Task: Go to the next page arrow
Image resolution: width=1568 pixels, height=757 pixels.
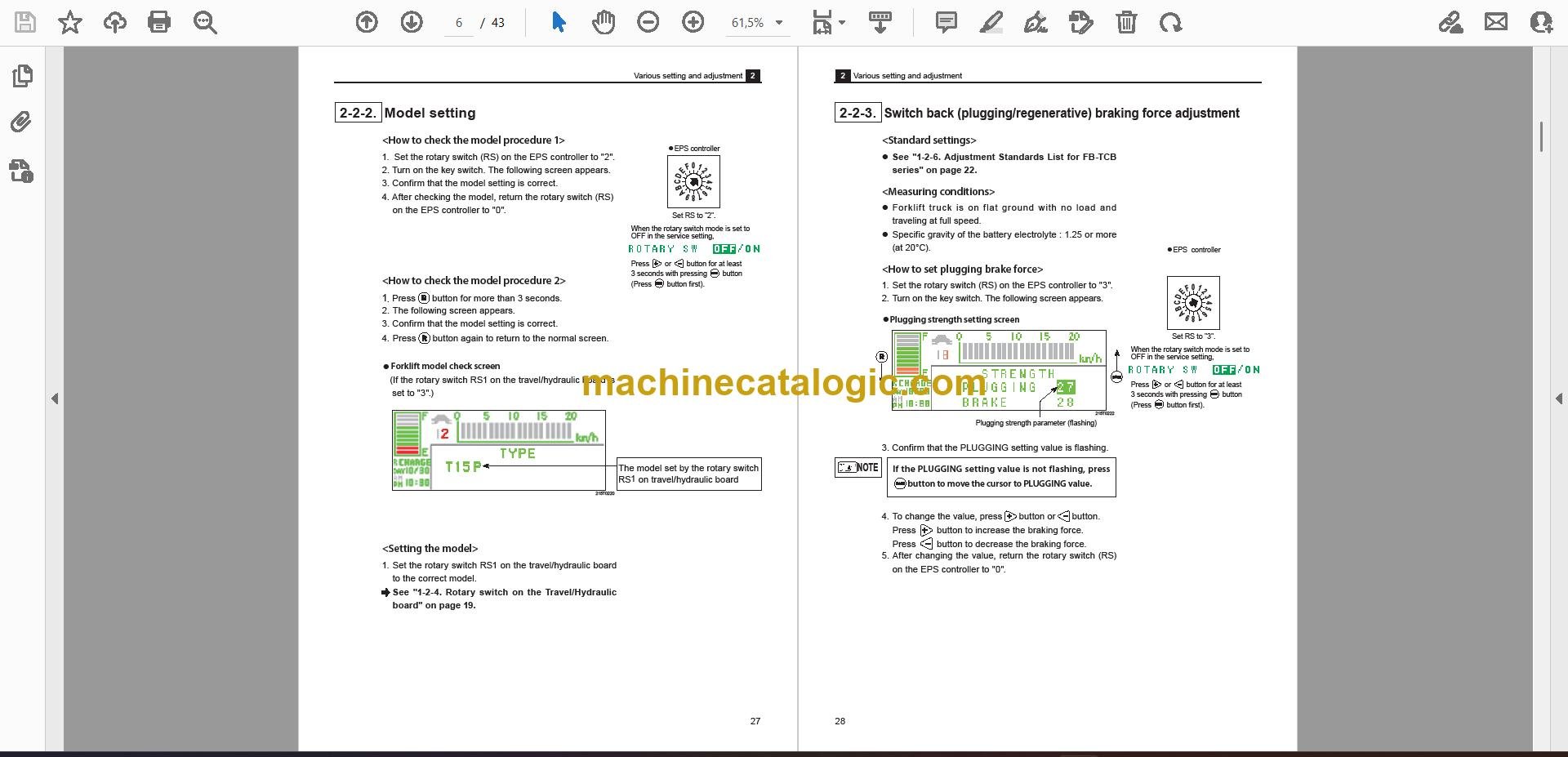Action: click(x=412, y=22)
